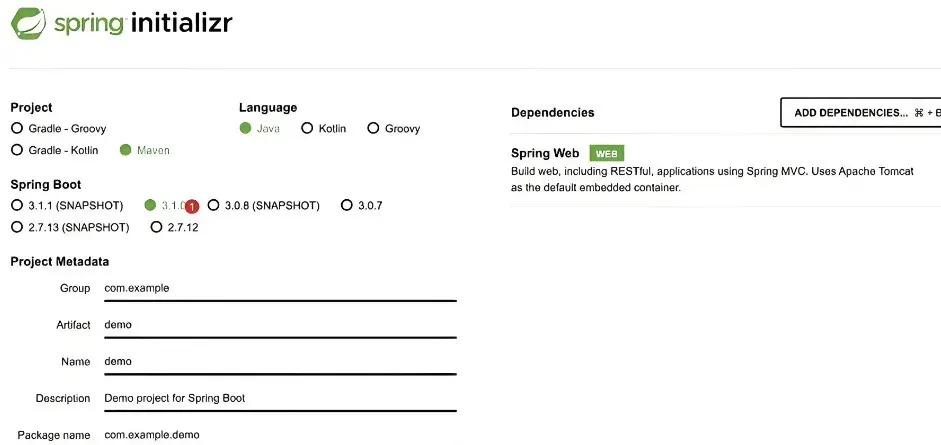Click the Spring leaf logo icon
This screenshot has width=941, height=445.
(x=28, y=23)
